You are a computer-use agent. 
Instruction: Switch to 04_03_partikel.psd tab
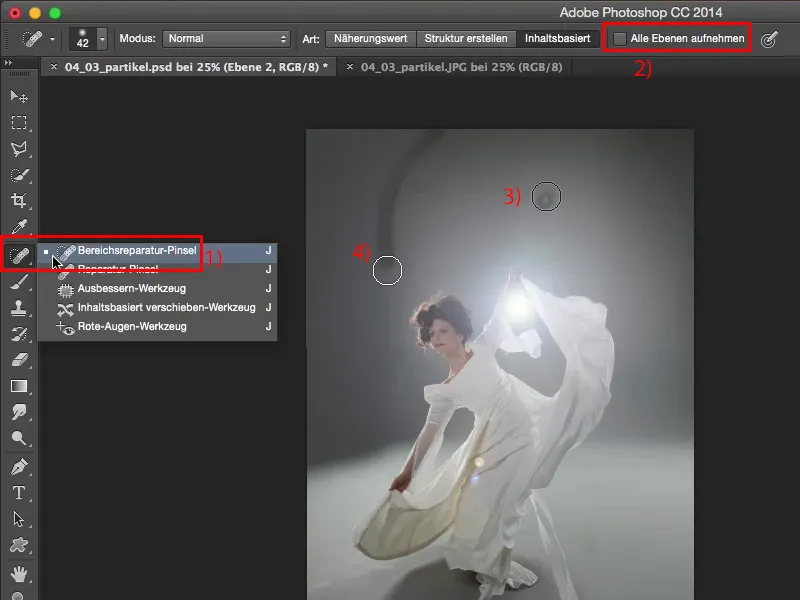196,67
